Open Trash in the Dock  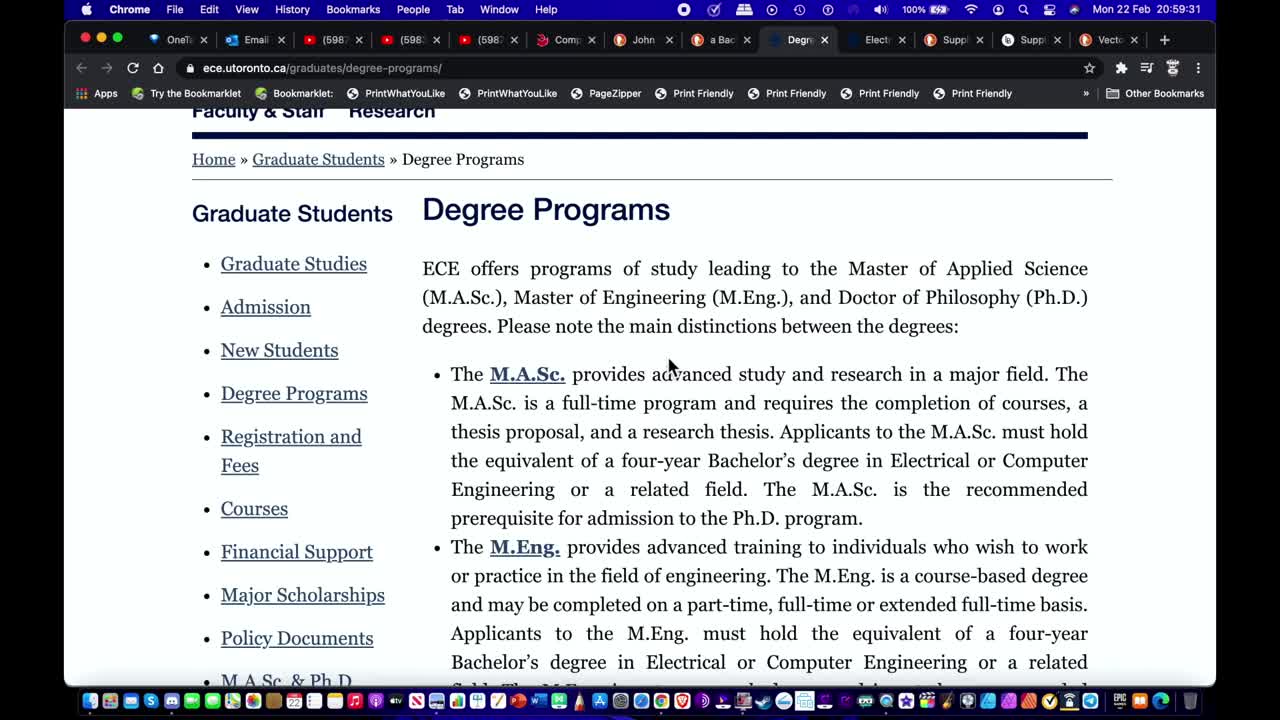1190,701
